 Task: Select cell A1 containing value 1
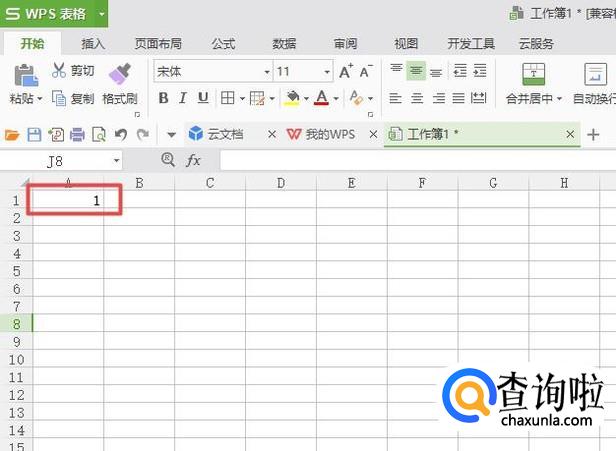click(x=68, y=200)
